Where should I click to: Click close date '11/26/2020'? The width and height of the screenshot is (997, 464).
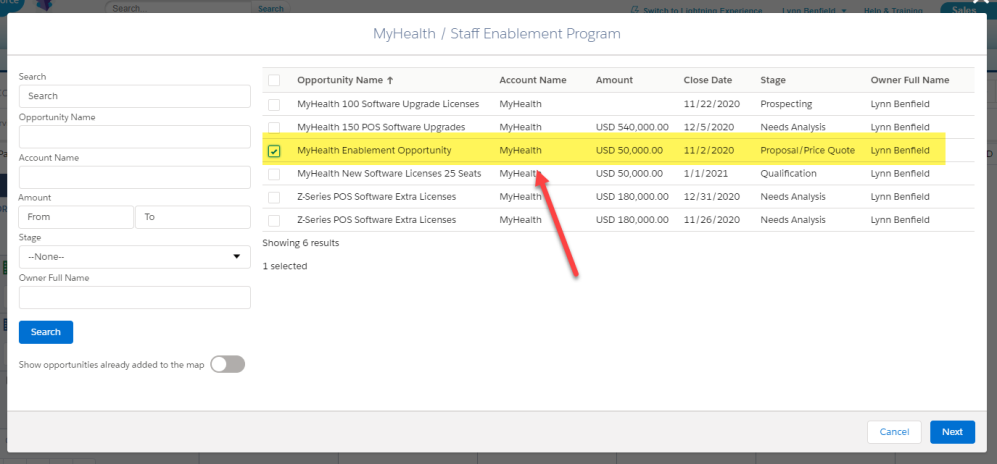tap(712, 220)
